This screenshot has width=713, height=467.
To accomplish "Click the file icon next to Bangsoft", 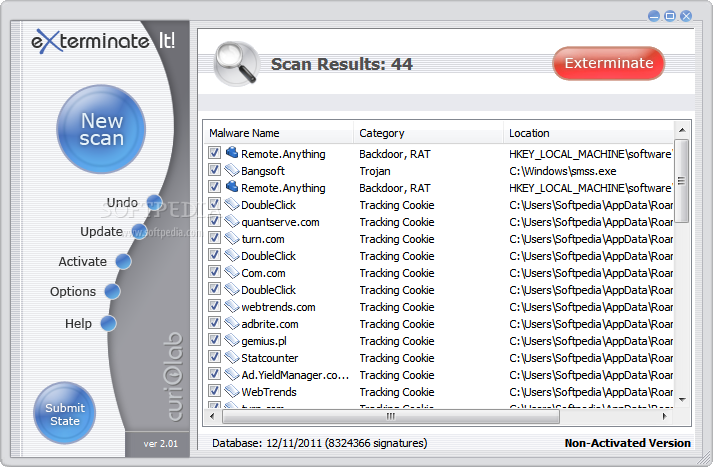I will (232, 170).
